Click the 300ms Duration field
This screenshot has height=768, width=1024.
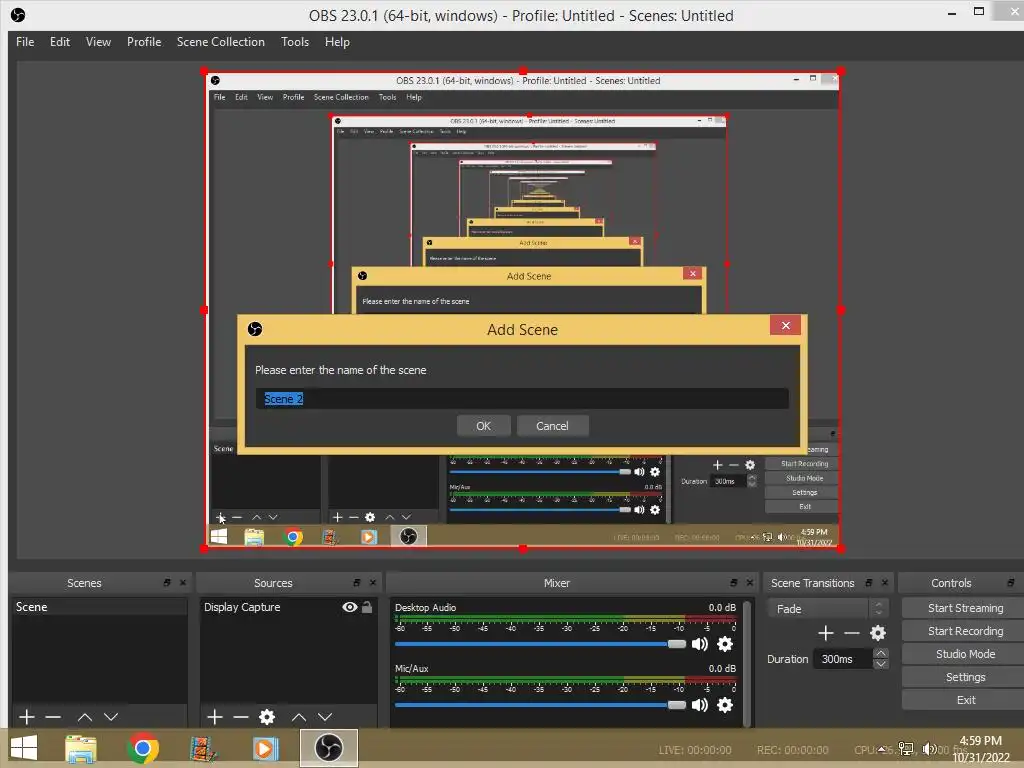click(842, 659)
